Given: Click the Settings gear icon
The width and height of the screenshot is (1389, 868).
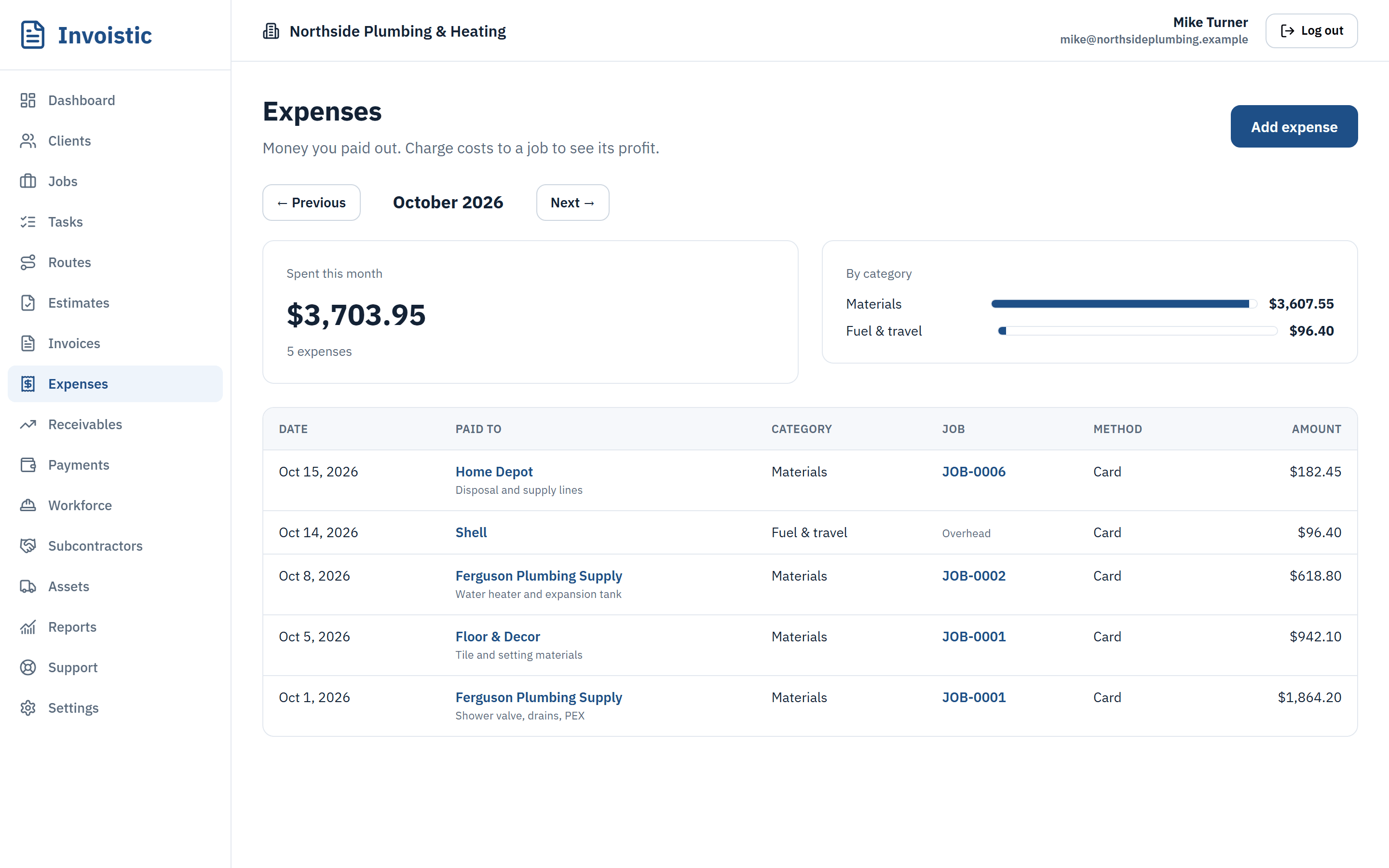Looking at the screenshot, I should (x=28, y=708).
